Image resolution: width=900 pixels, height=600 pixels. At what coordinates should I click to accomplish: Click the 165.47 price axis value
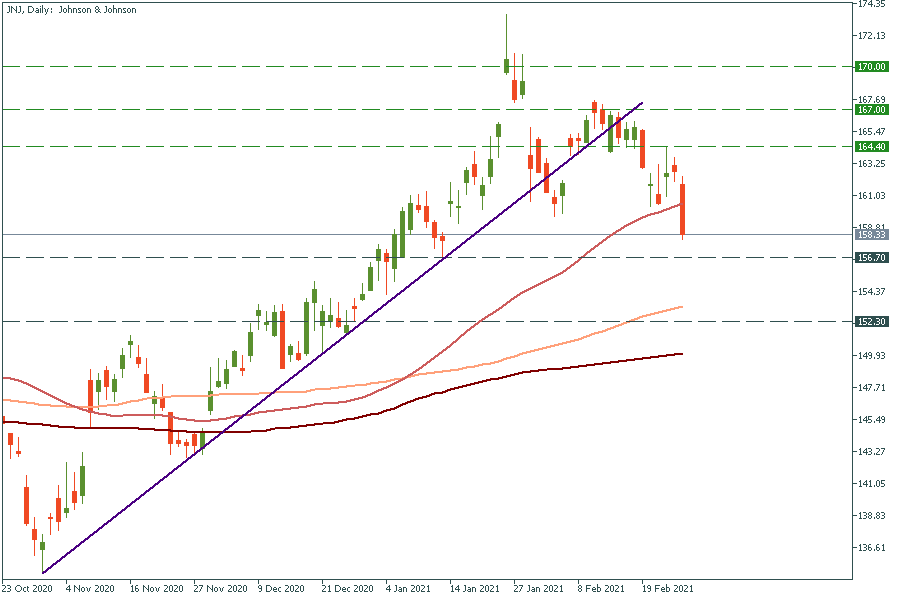(x=871, y=131)
